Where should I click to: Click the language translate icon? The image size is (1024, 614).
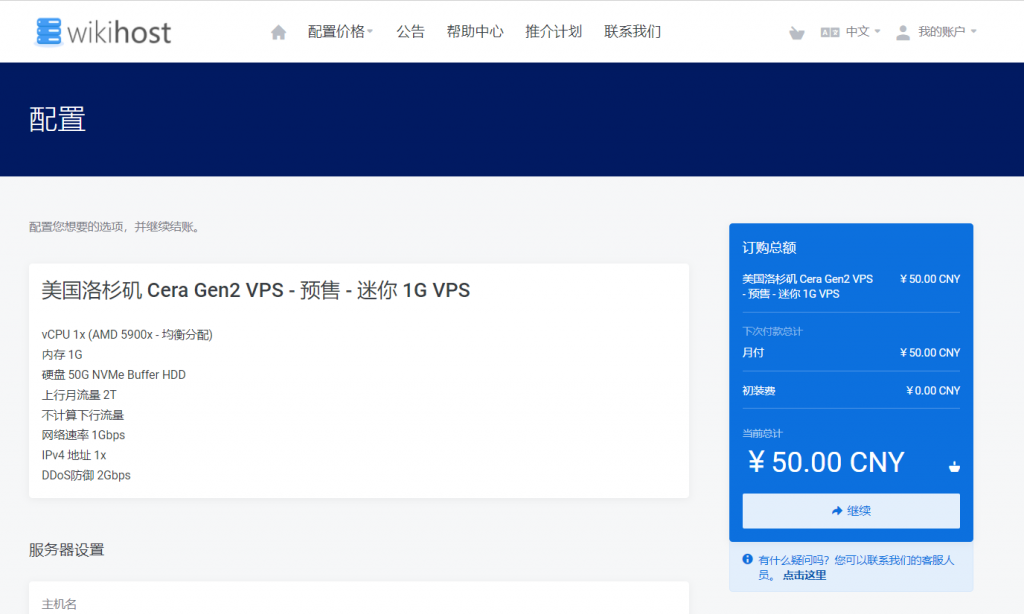(830, 32)
